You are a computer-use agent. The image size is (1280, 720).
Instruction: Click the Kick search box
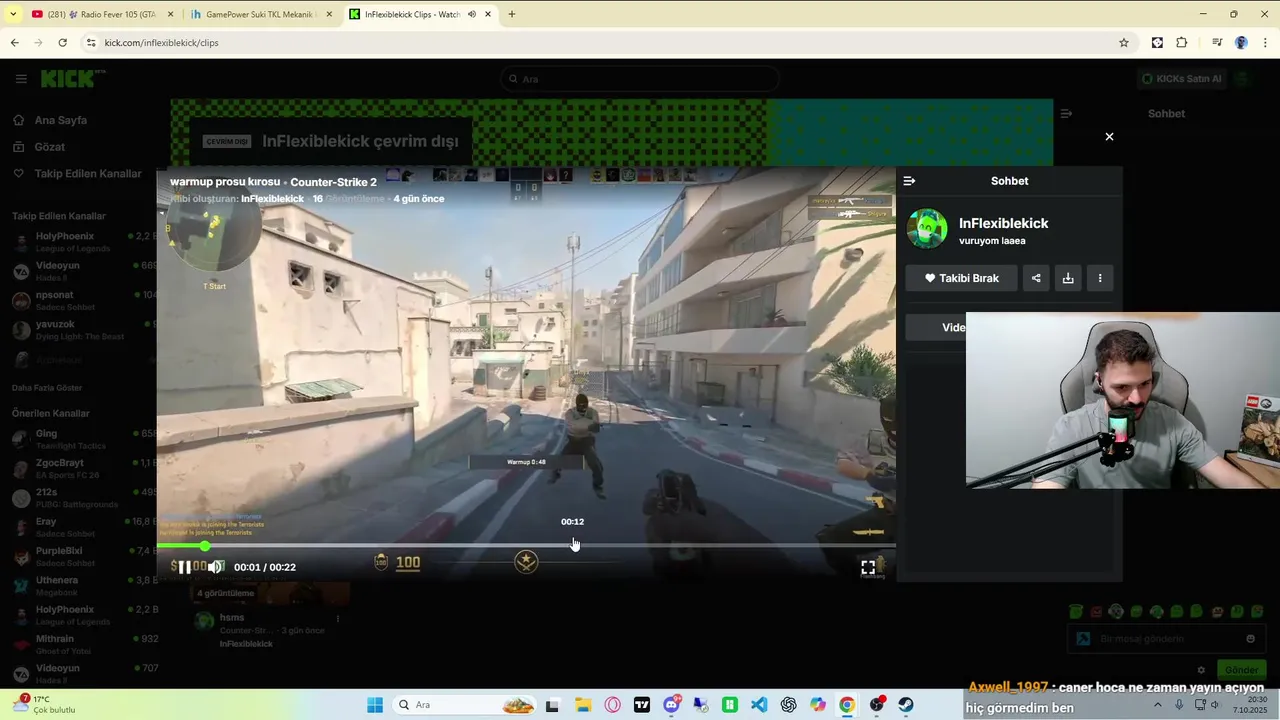tap(640, 79)
